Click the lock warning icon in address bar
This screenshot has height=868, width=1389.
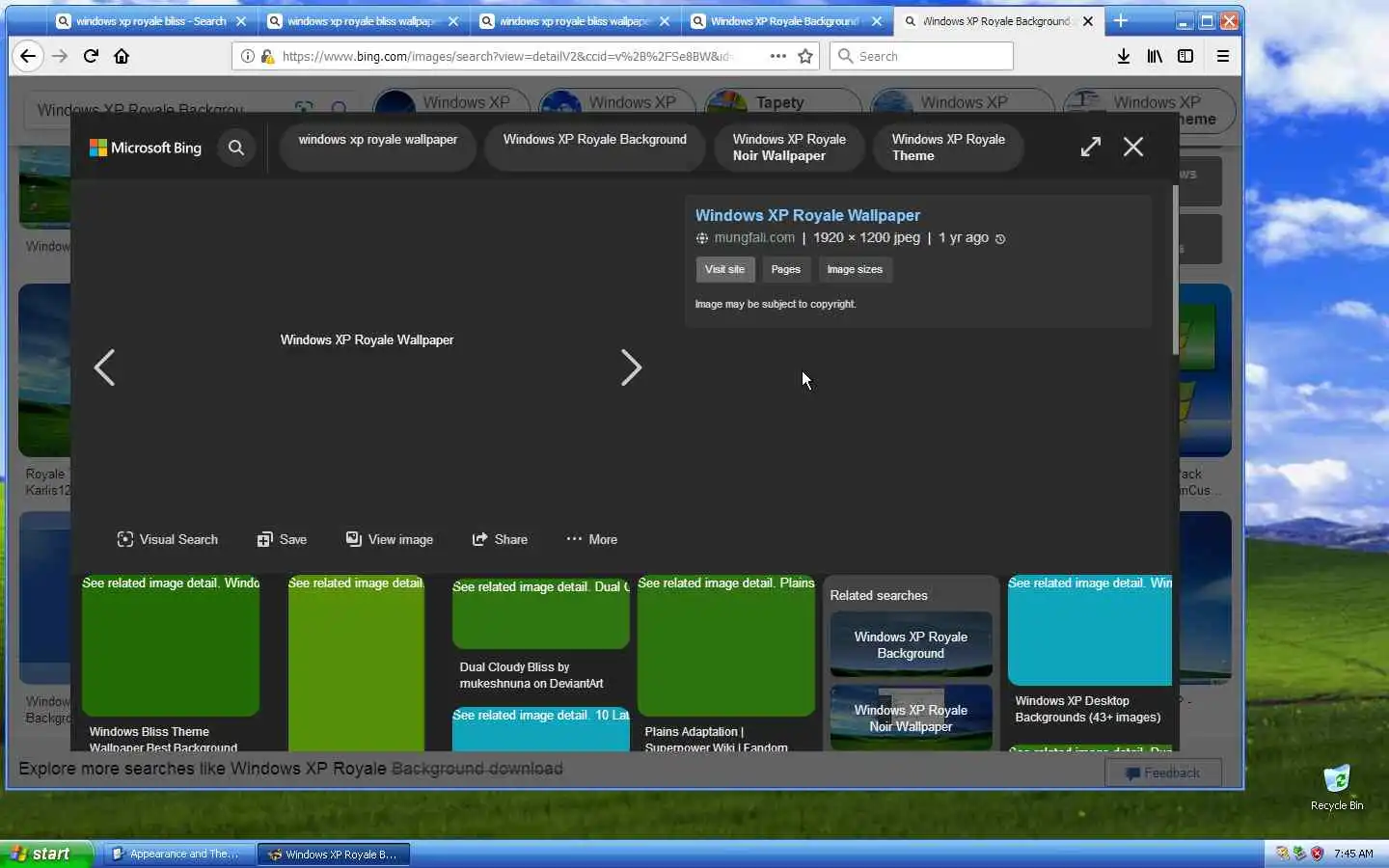[267, 56]
